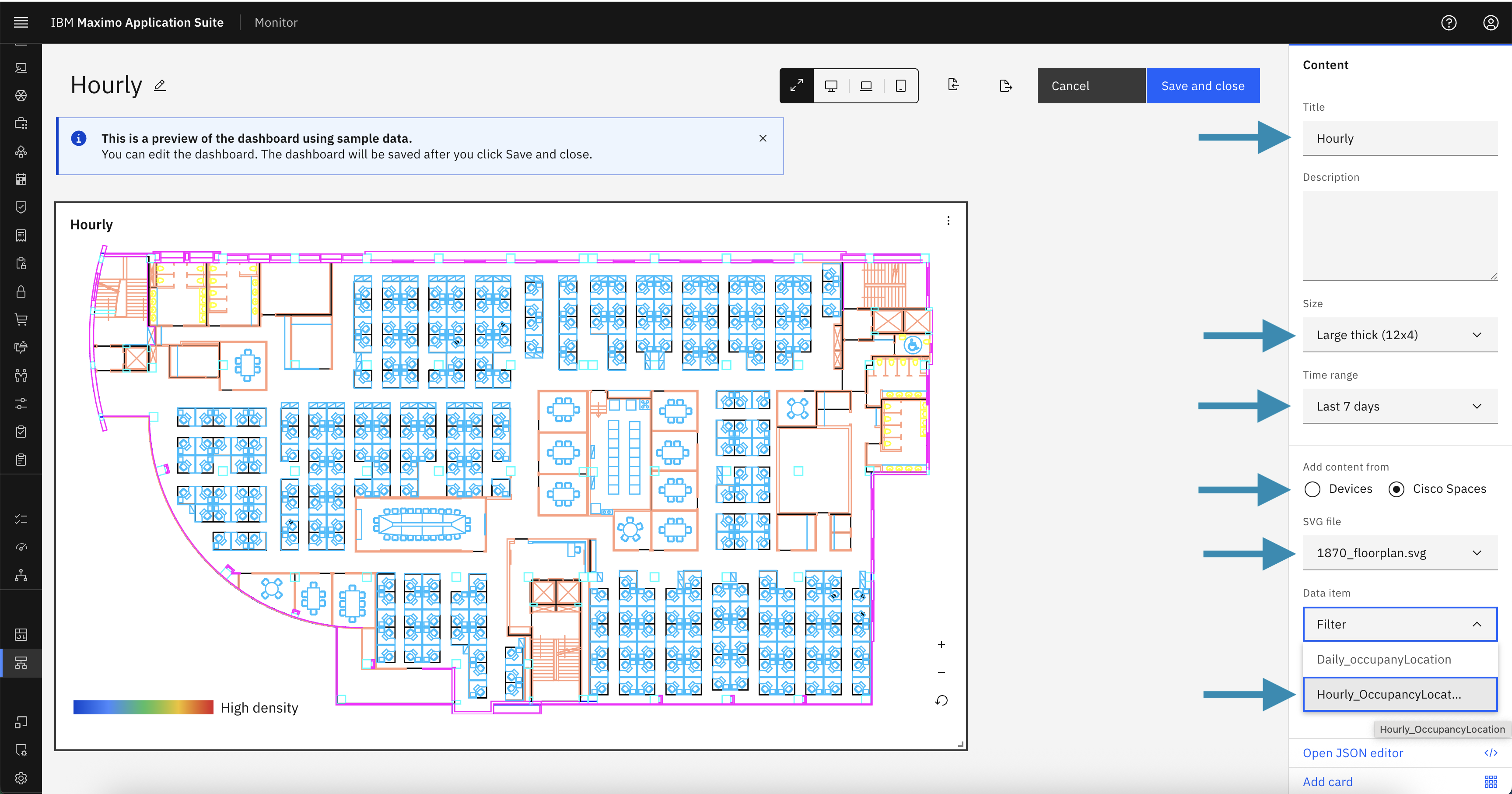Click the Hourly card resize handle corner
Viewport: 1512px width, 794px height.
coord(960,744)
